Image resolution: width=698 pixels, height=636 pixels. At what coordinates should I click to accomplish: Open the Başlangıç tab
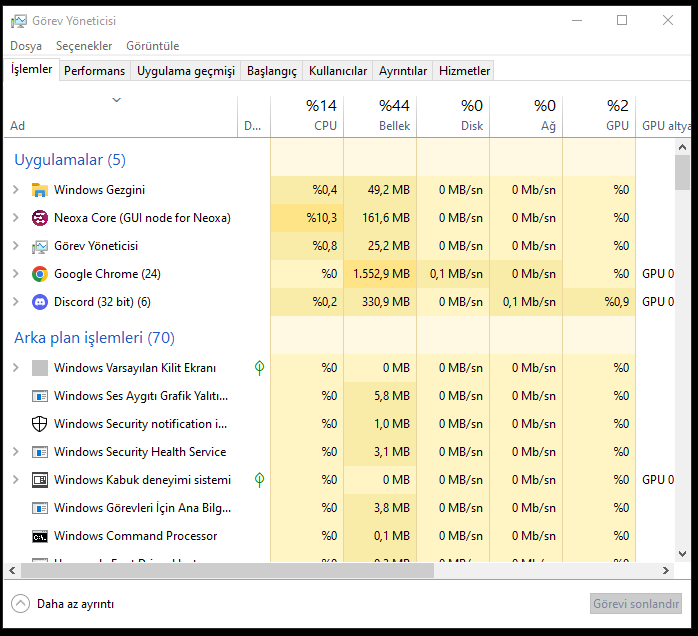pos(272,71)
